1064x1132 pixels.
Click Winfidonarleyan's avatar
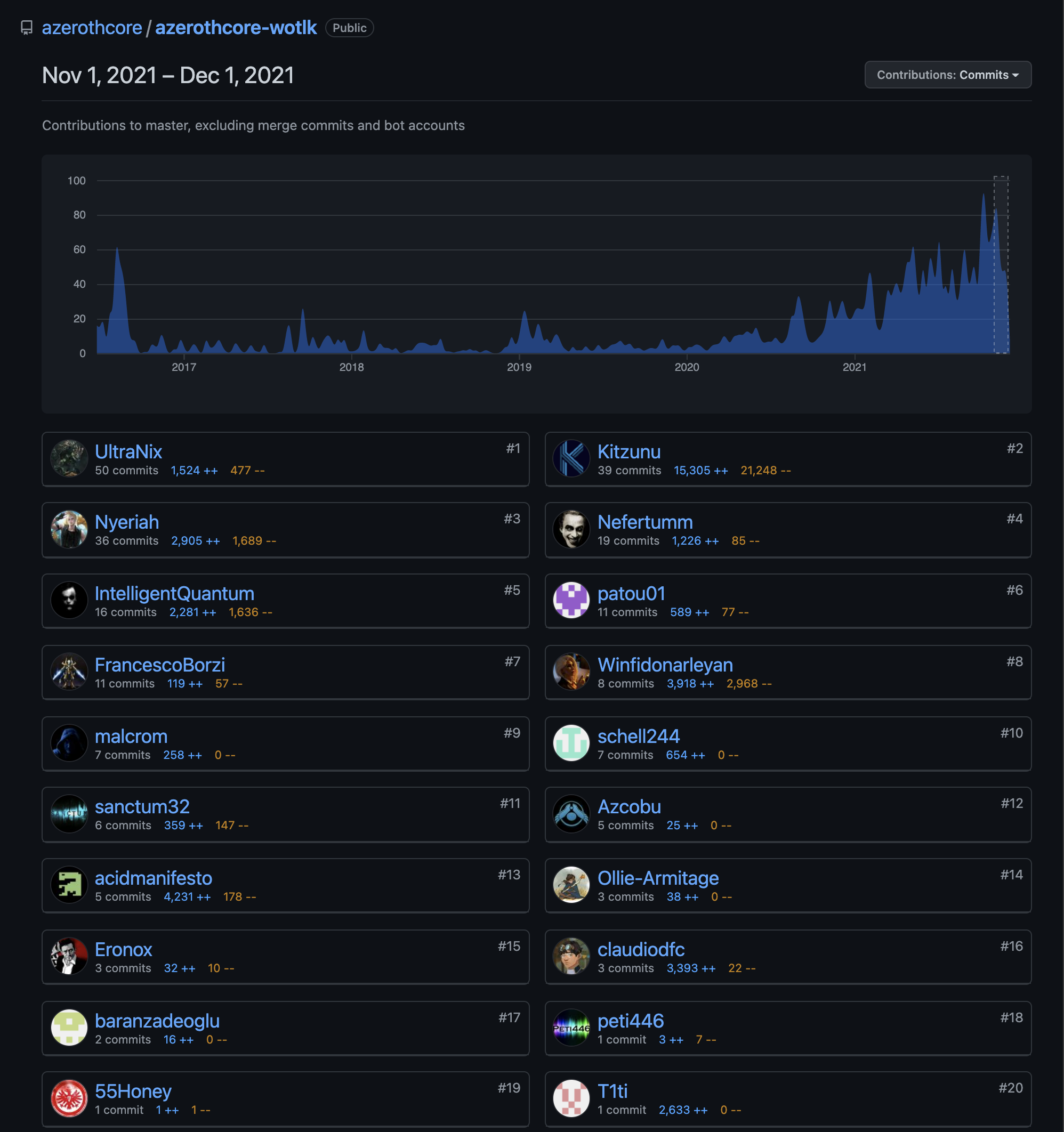point(571,671)
